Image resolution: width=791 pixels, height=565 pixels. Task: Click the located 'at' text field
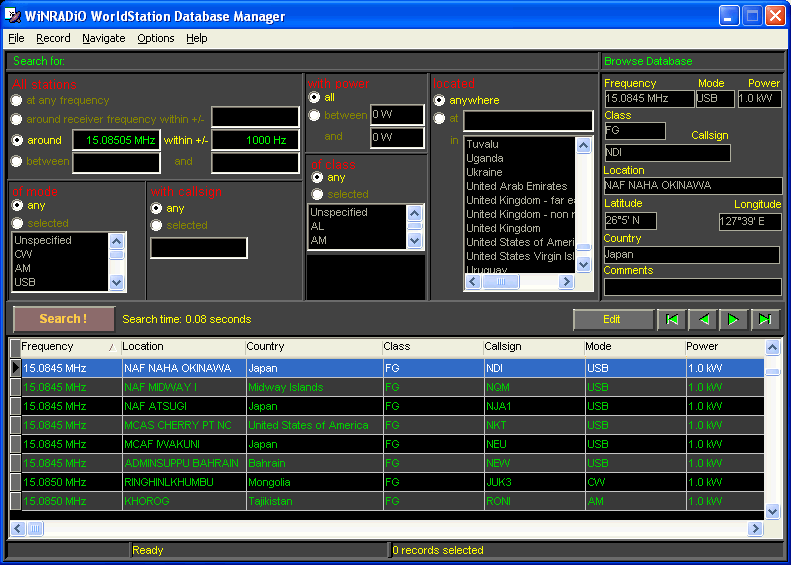[528, 121]
